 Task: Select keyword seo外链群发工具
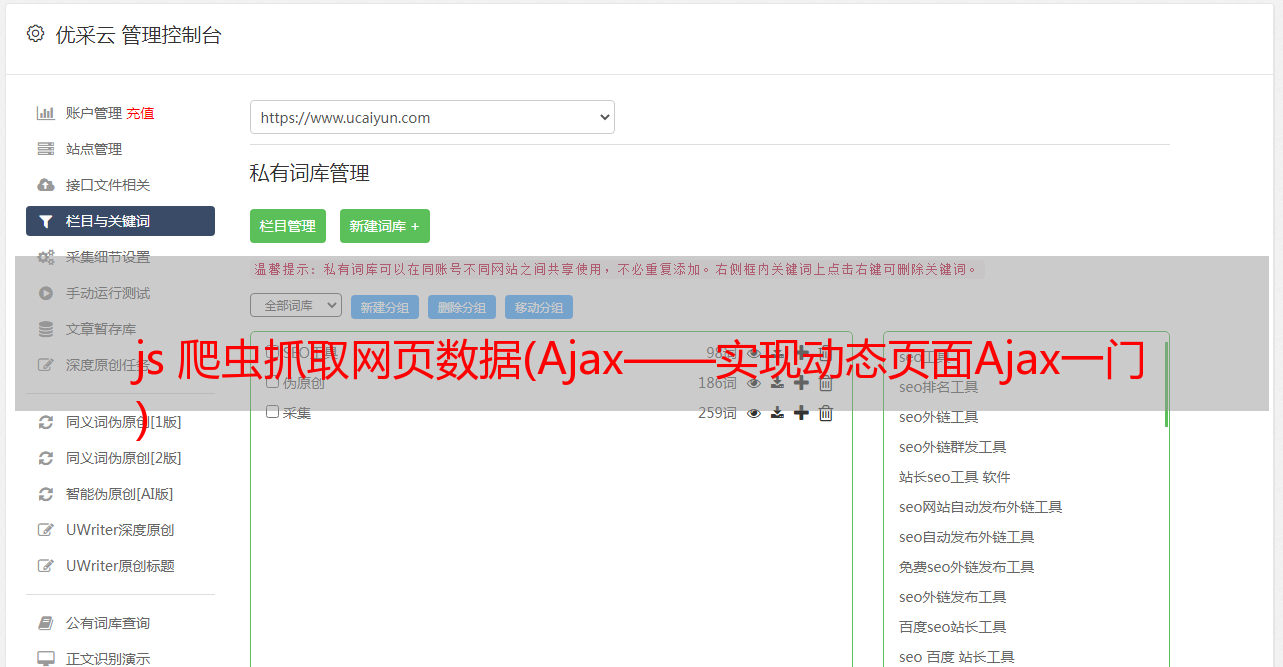(x=953, y=447)
